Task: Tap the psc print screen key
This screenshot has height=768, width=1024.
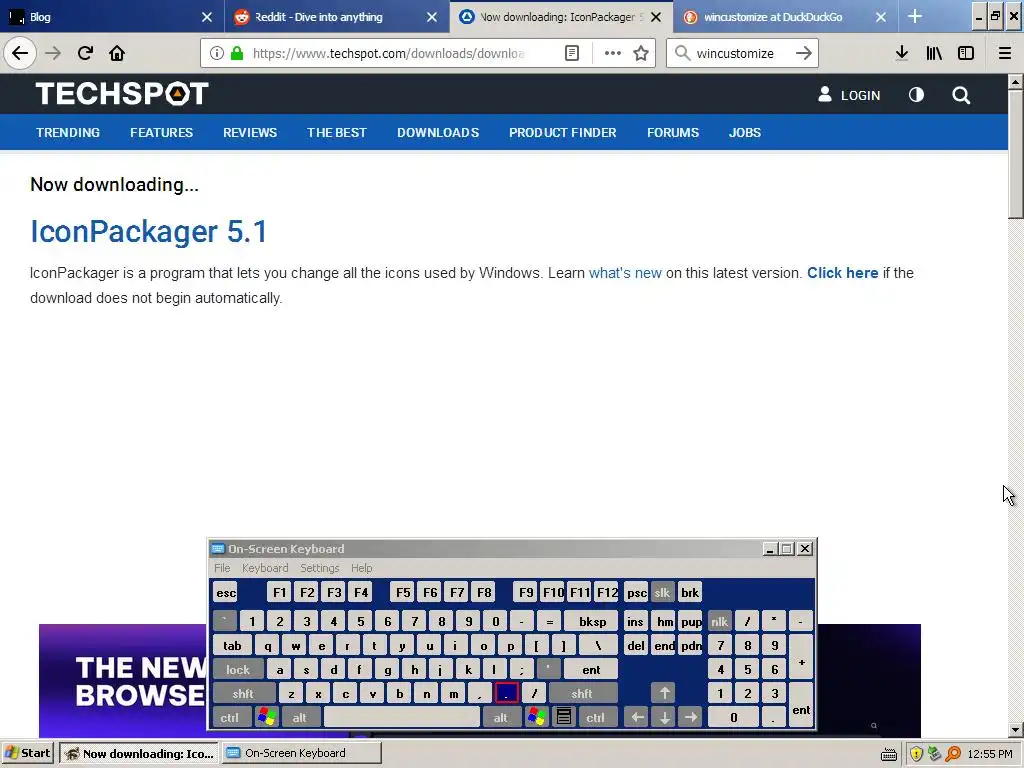Action: coord(637,592)
